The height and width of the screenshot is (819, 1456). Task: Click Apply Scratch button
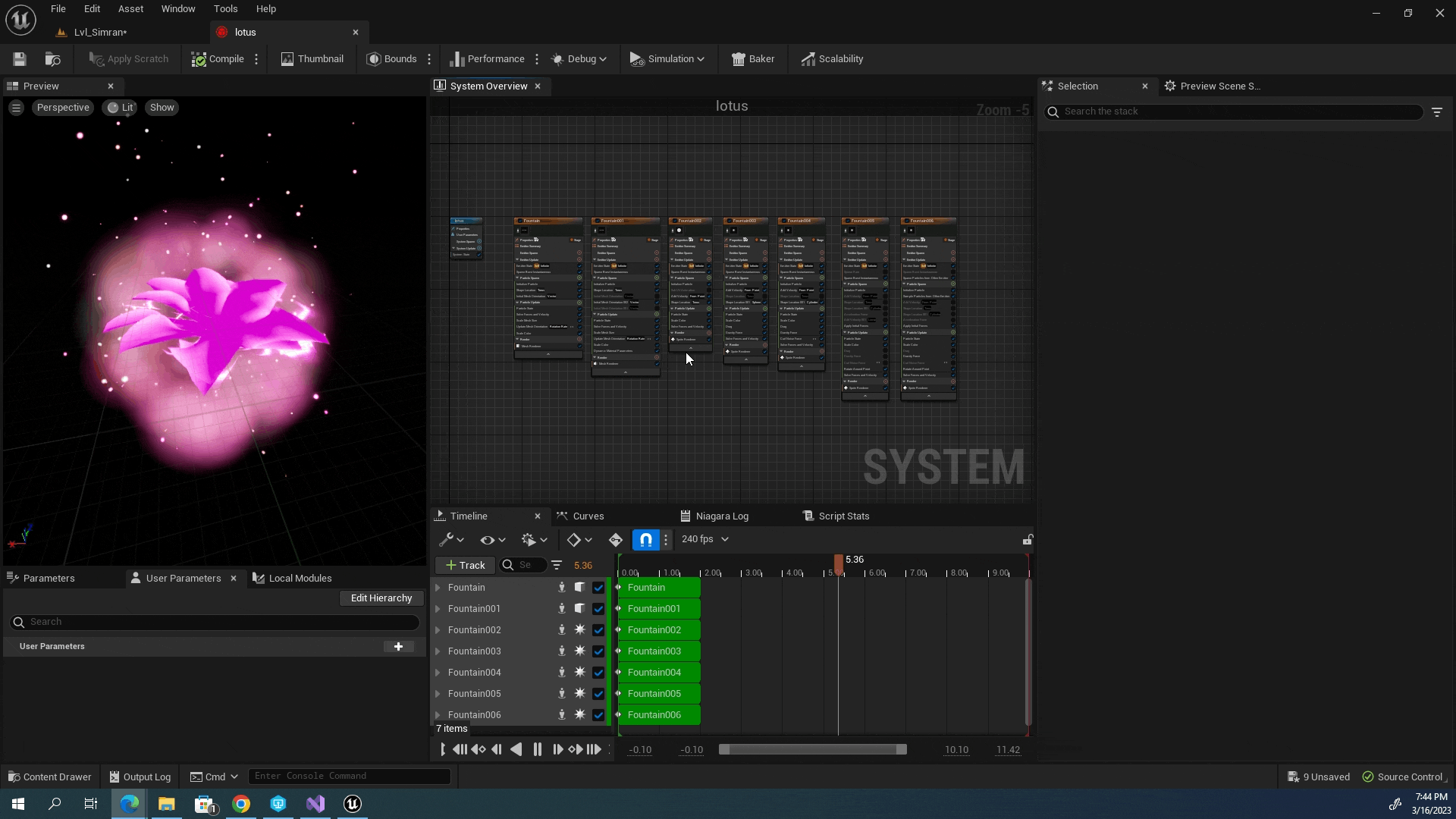coord(129,59)
